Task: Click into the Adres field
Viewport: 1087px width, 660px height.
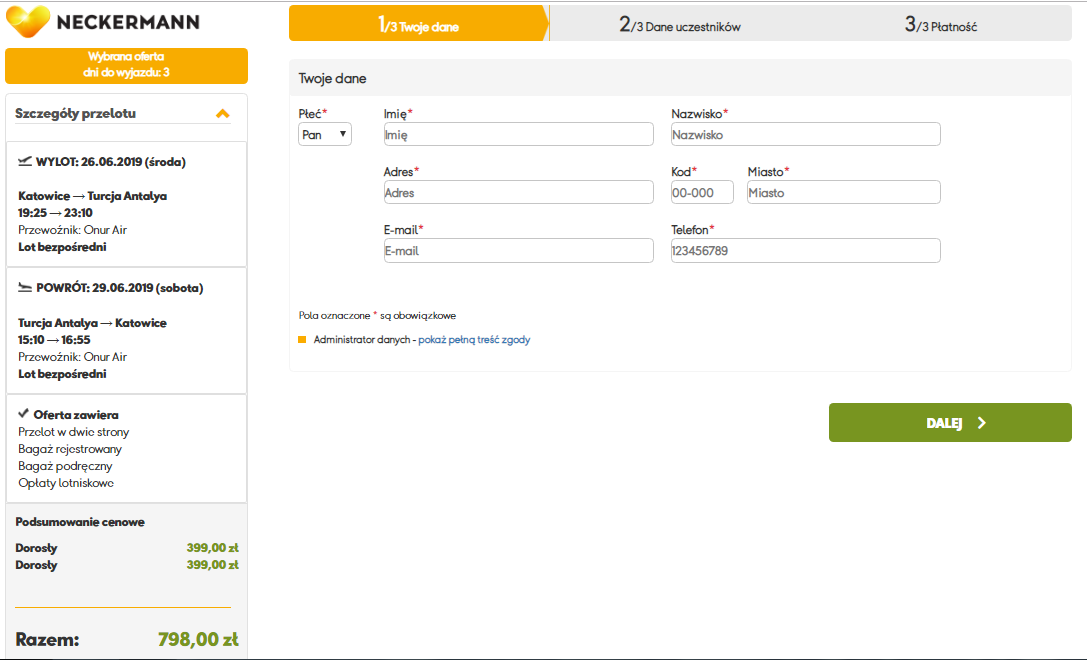Action: tap(519, 193)
